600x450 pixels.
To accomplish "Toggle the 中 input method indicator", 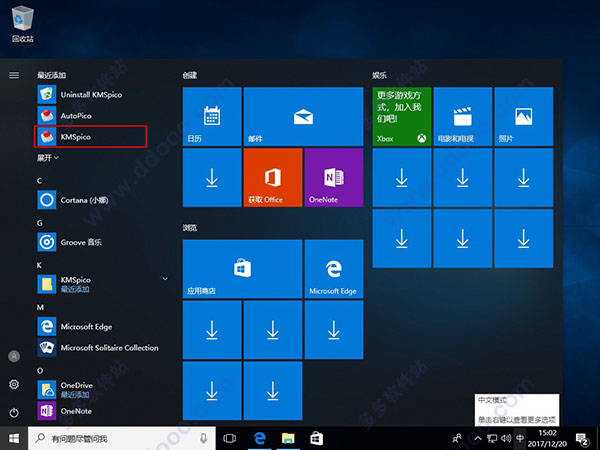I will (x=519, y=439).
